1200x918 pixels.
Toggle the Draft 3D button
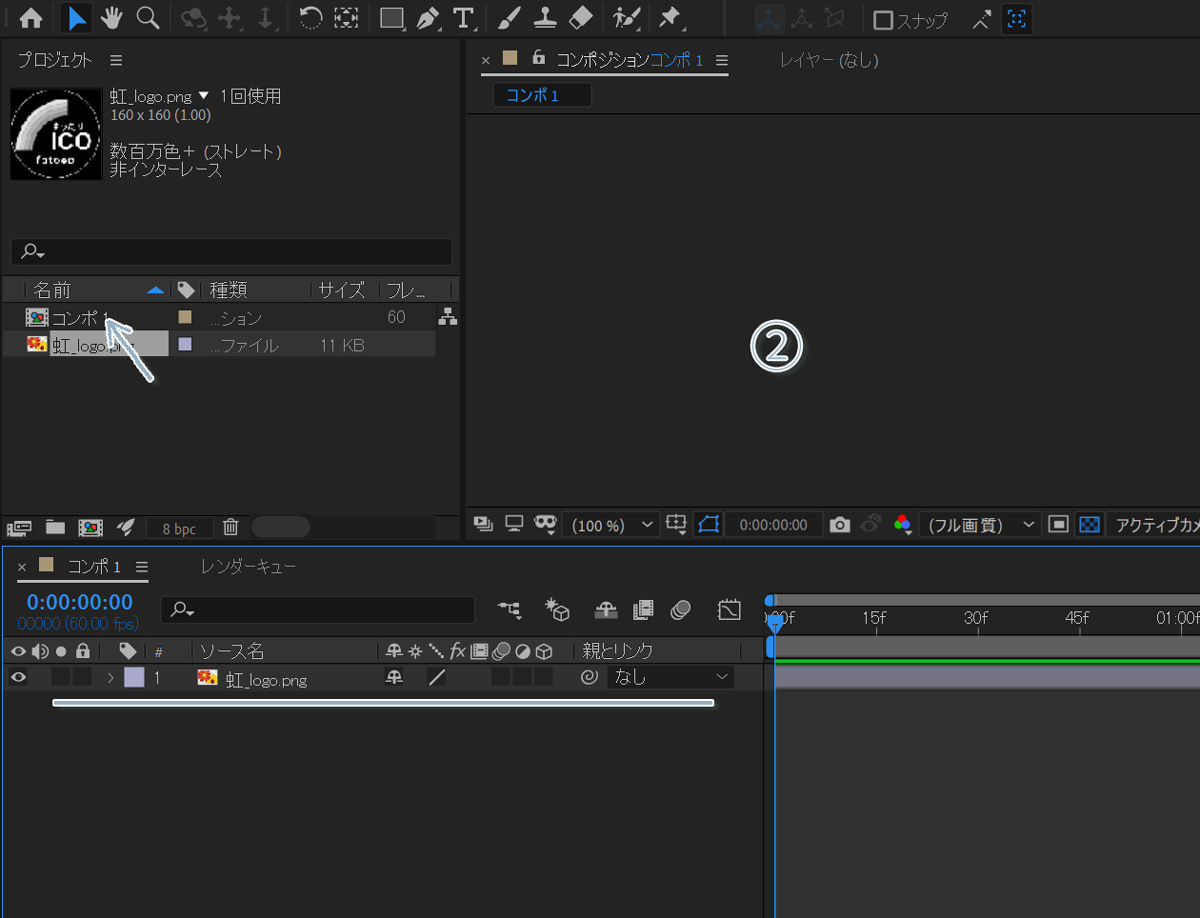(x=557, y=609)
